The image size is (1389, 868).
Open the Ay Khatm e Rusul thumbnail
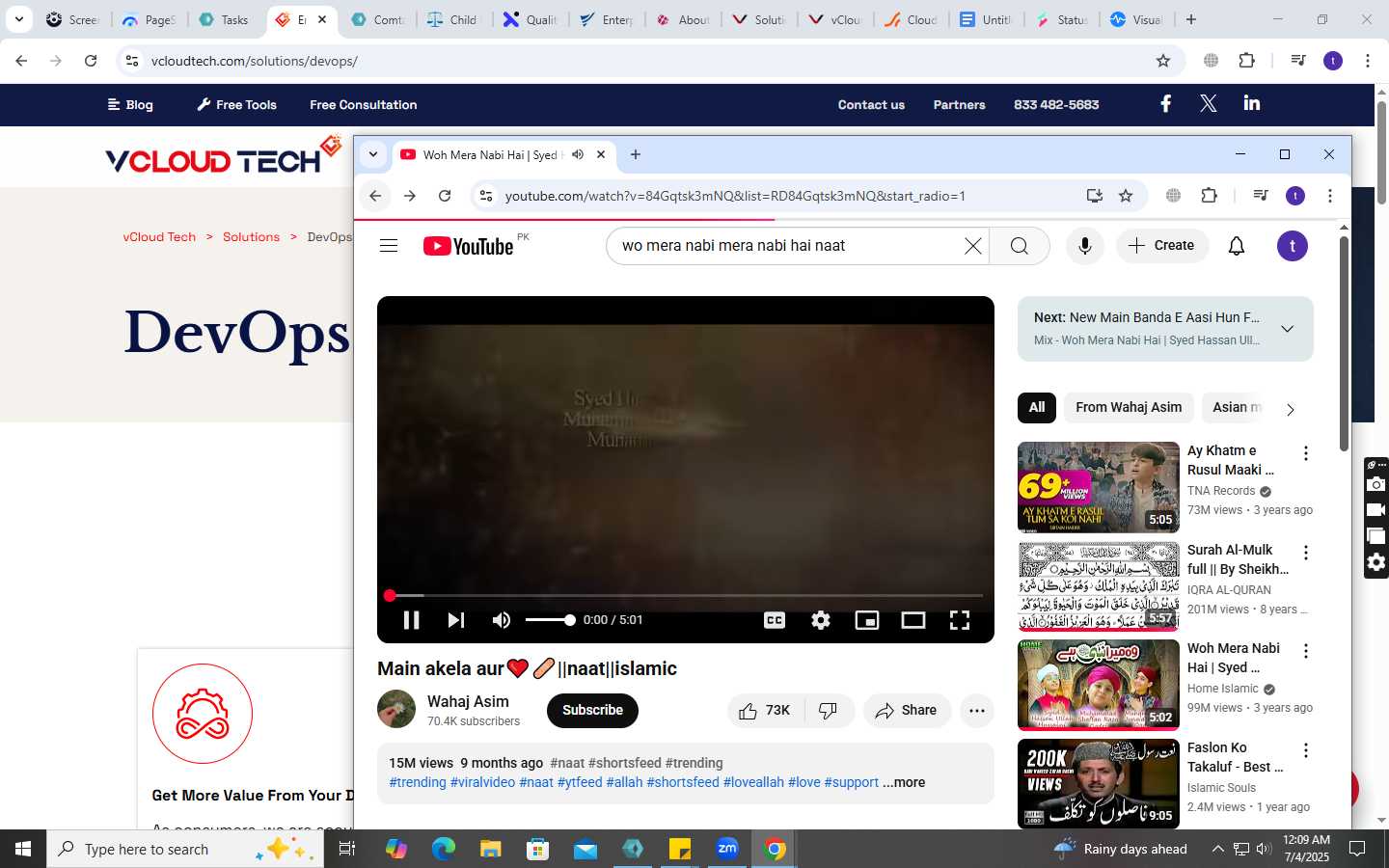click(1099, 487)
